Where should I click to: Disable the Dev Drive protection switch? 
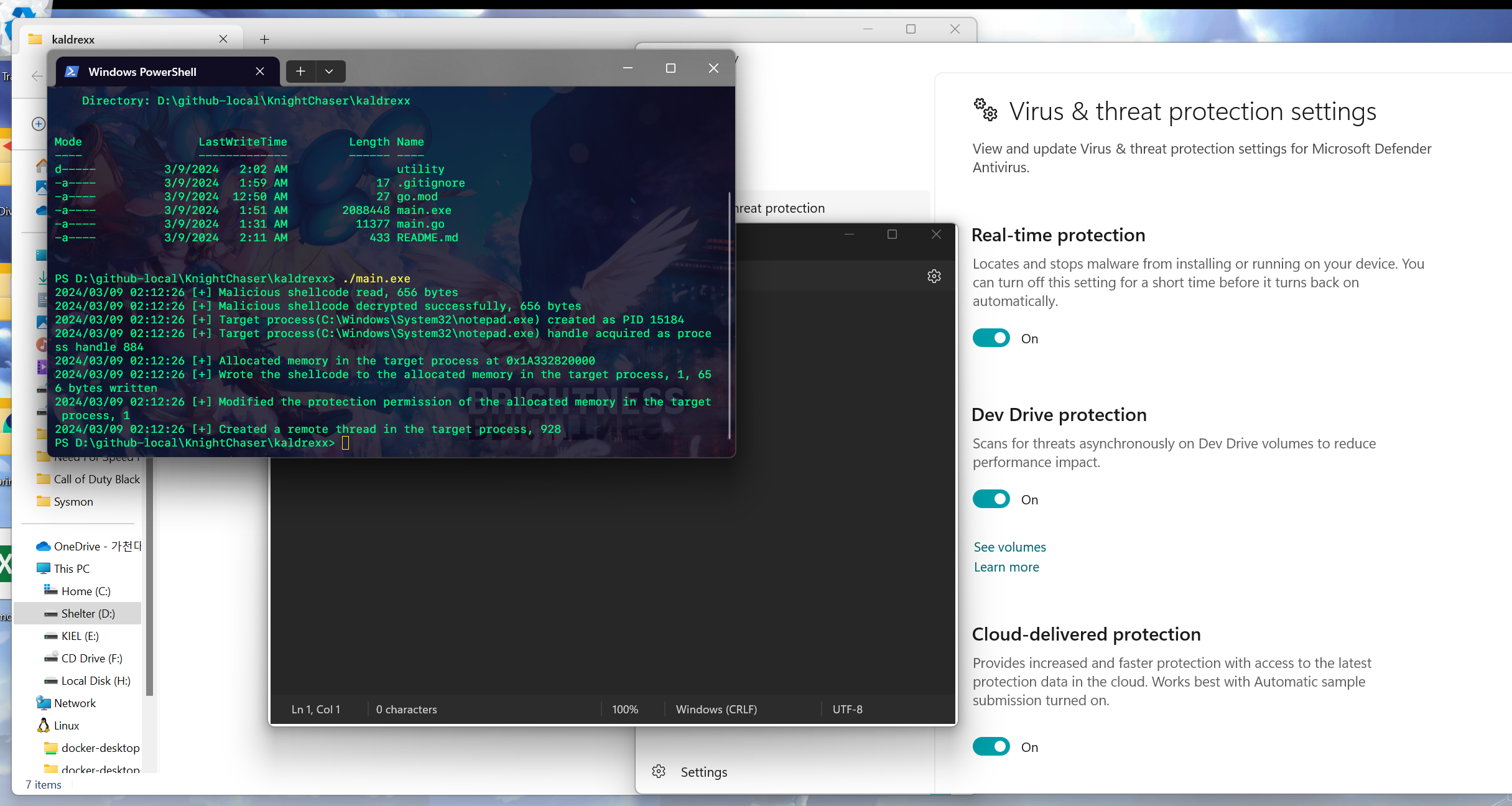coord(991,499)
